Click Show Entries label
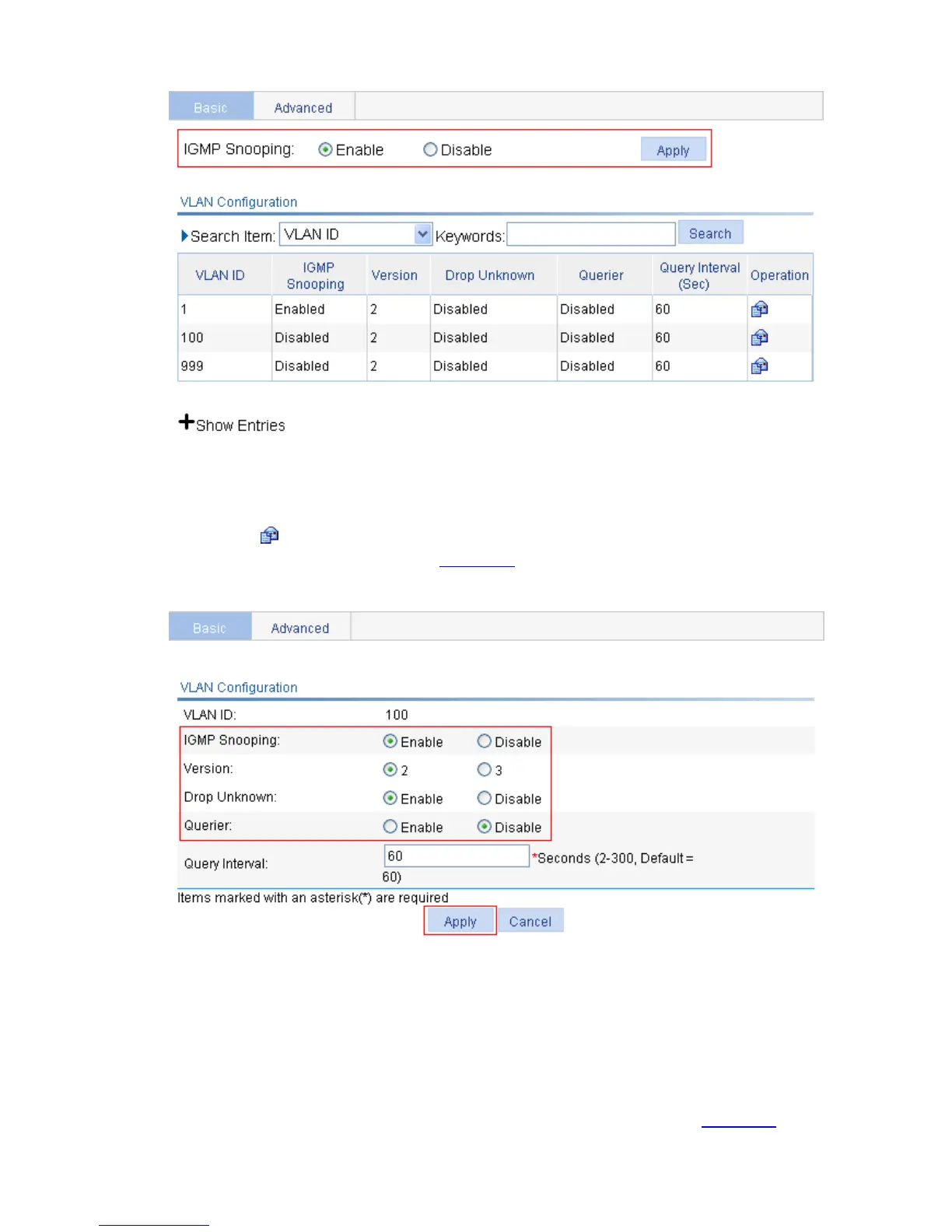Screen dimensions: 952x1232 point(240,425)
